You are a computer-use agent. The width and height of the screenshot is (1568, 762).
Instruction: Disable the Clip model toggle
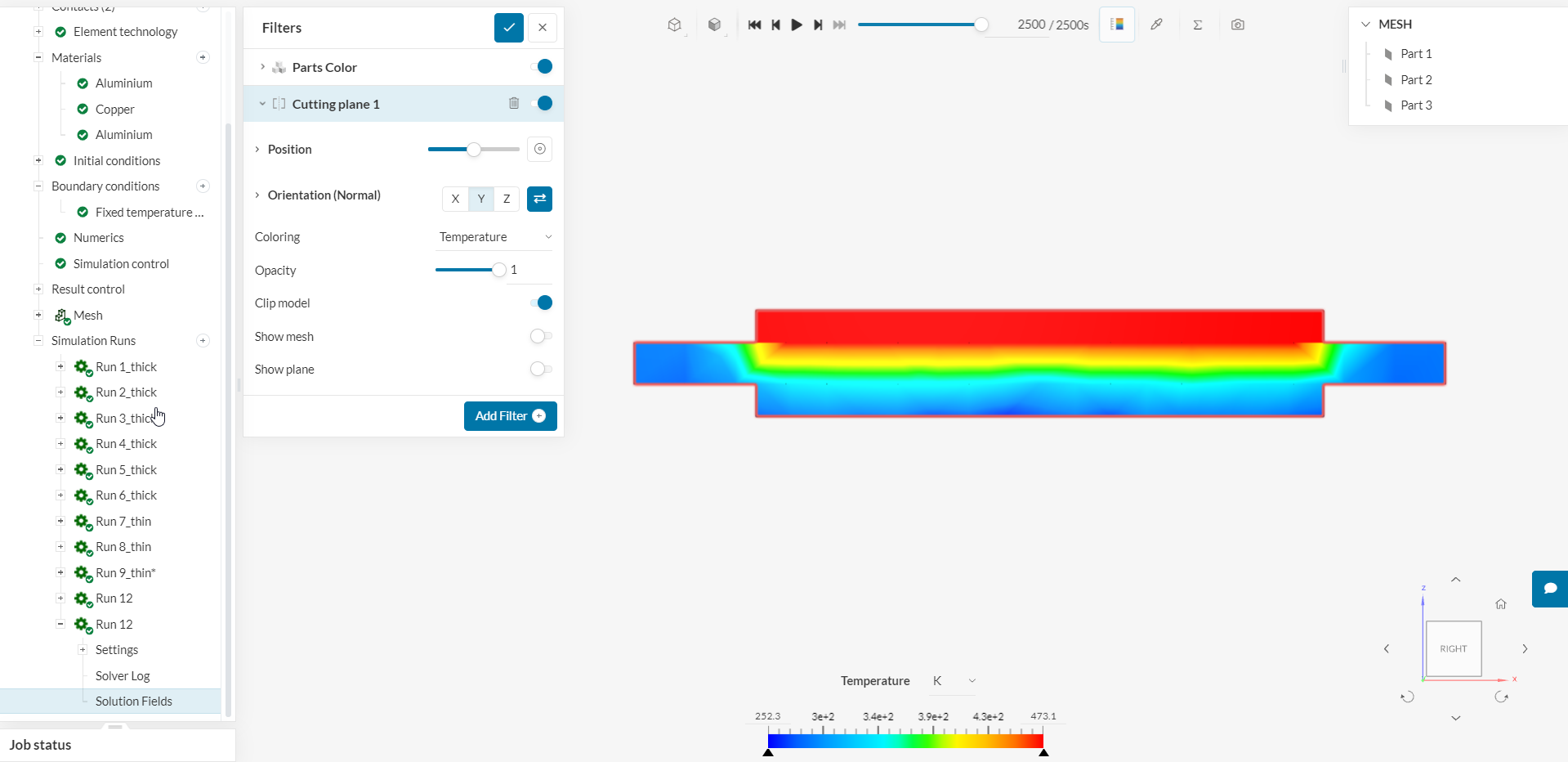(543, 303)
